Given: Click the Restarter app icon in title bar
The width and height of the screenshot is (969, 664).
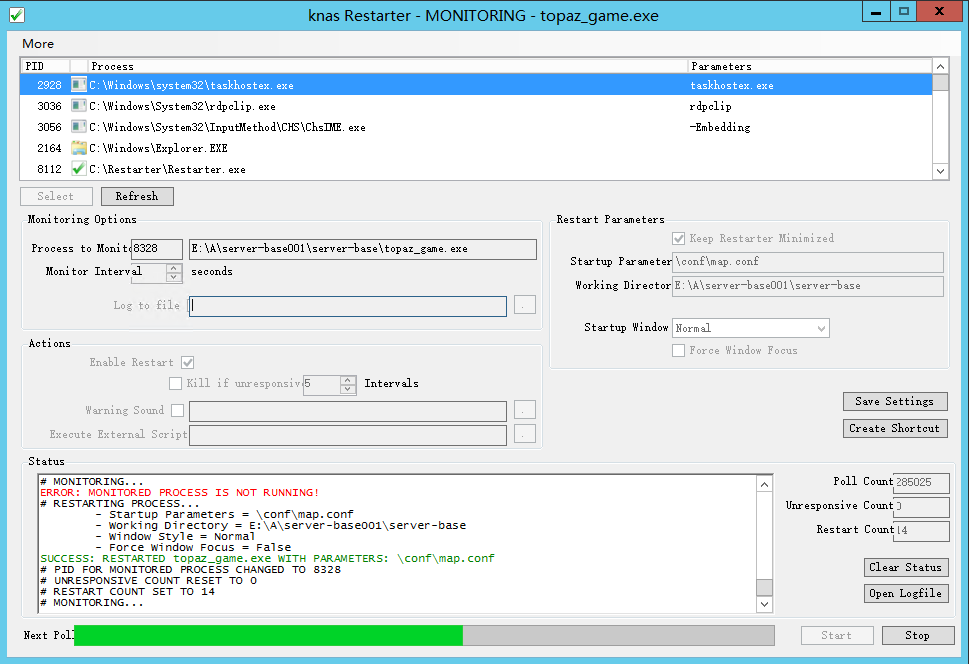Looking at the screenshot, I should [17, 14].
